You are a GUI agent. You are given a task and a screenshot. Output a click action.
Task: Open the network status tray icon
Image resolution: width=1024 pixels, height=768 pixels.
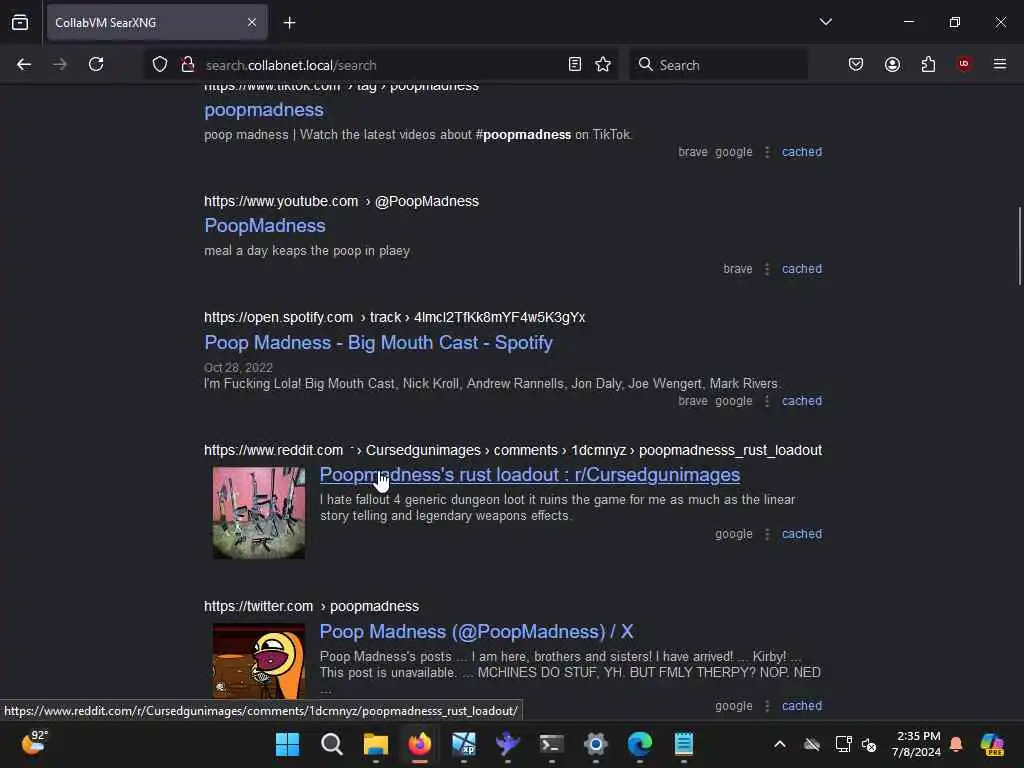click(x=844, y=744)
